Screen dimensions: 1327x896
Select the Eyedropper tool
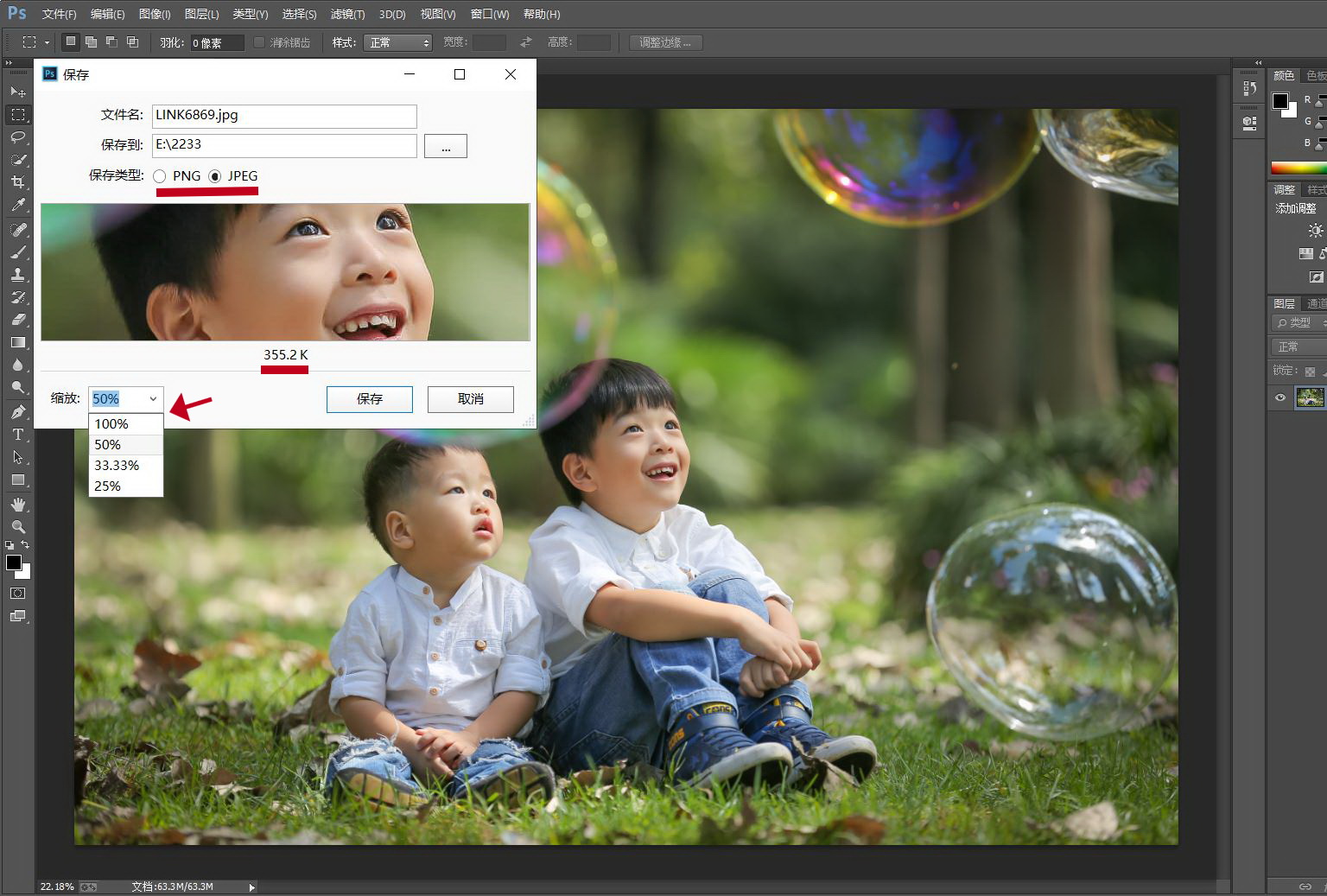click(x=18, y=205)
